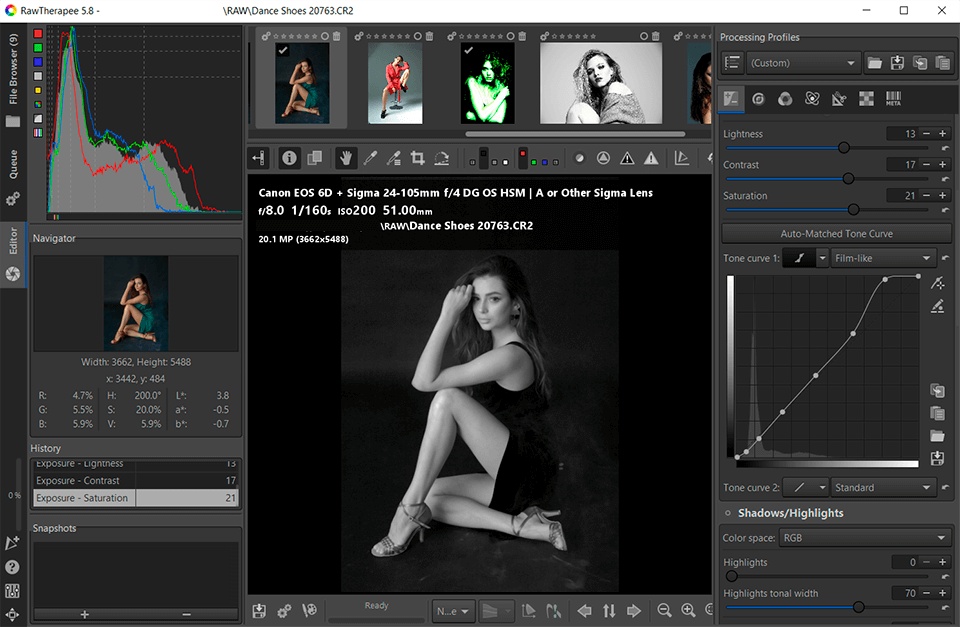
Task: Select the Straighten rotate tool
Action: (x=444, y=158)
